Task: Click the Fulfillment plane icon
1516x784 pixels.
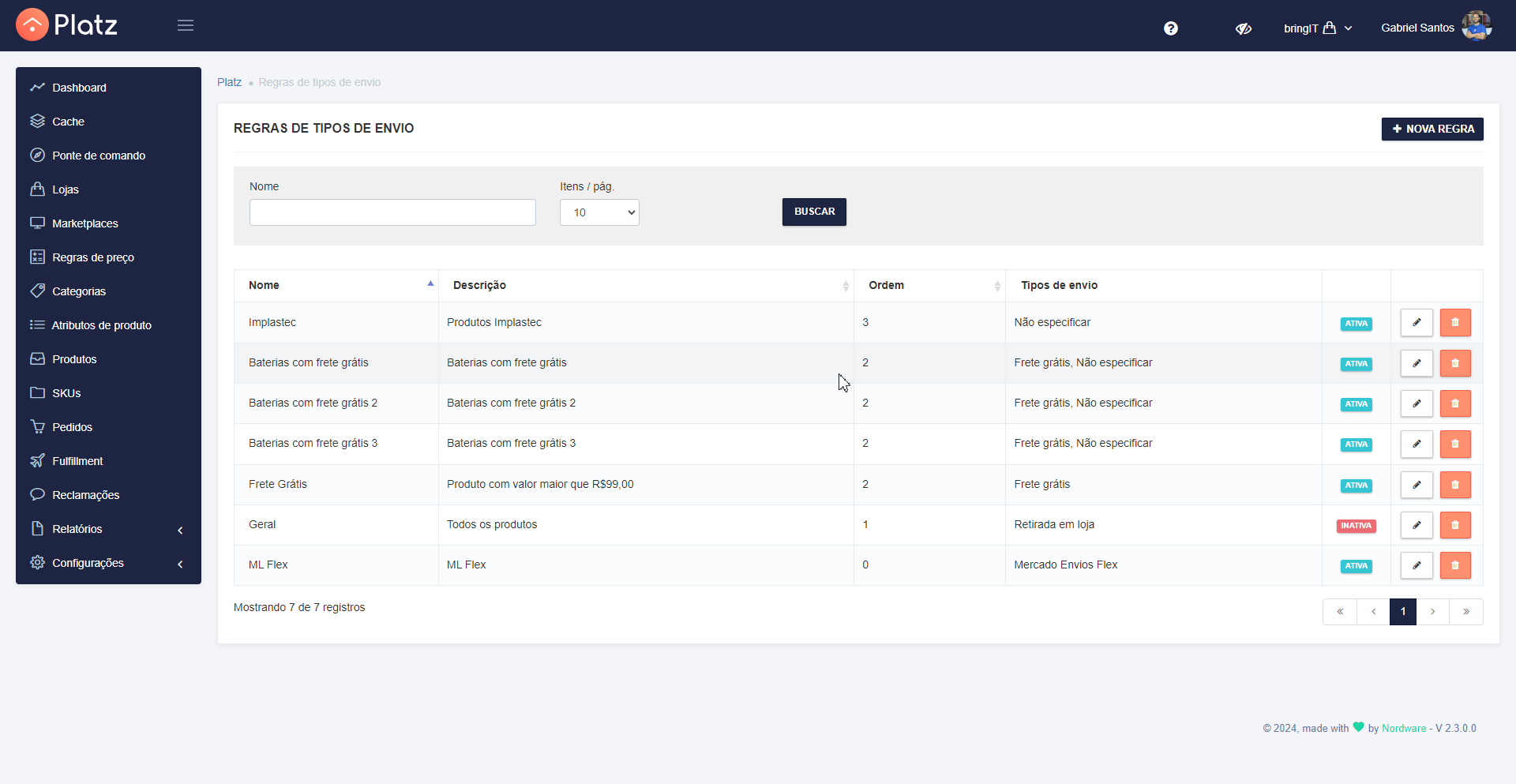Action: pyautogui.click(x=37, y=460)
